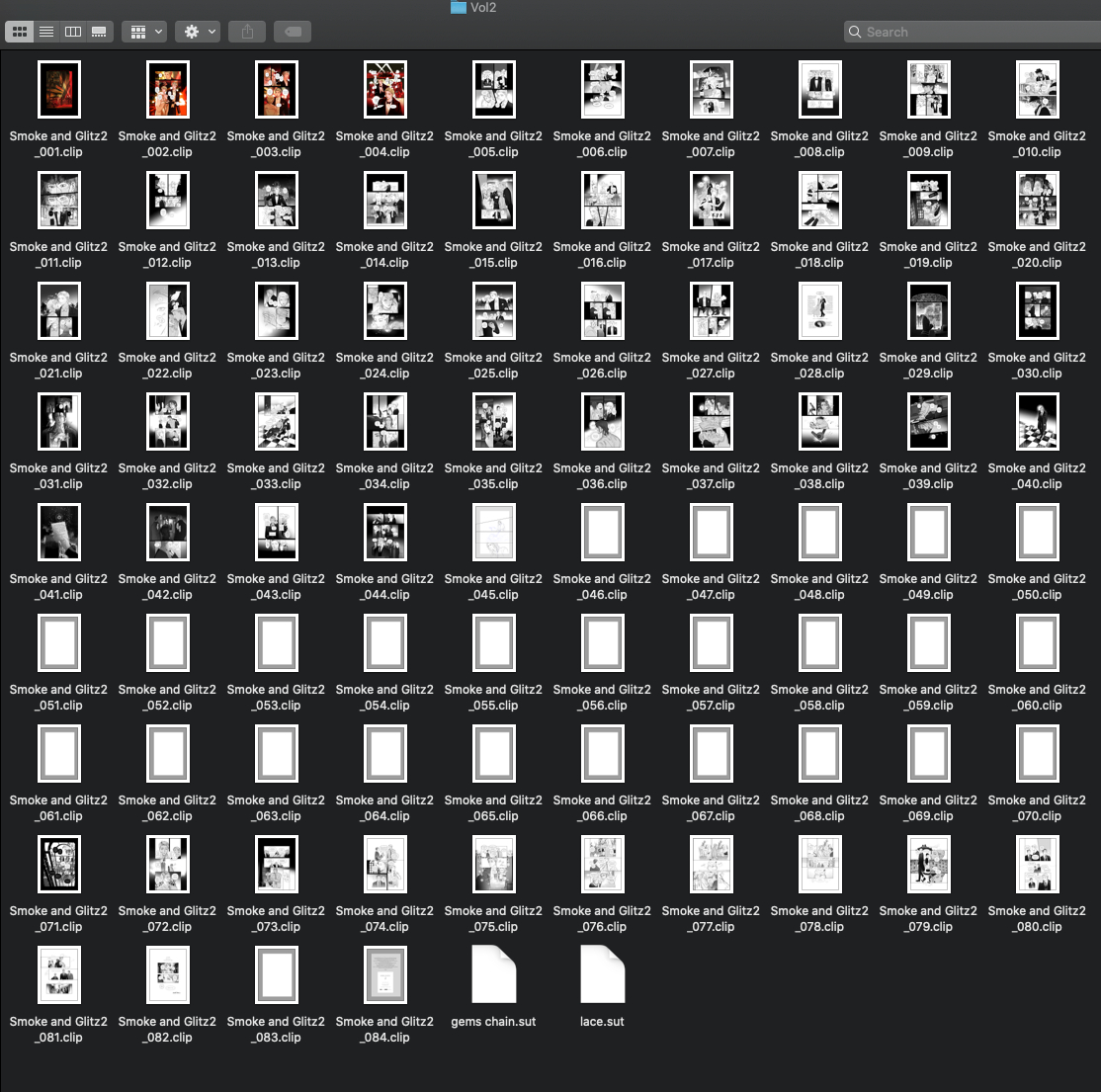Select Smoke and Glitz2_079.clip file
This screenshot has width=1101, height=1092.
point(929,865)
